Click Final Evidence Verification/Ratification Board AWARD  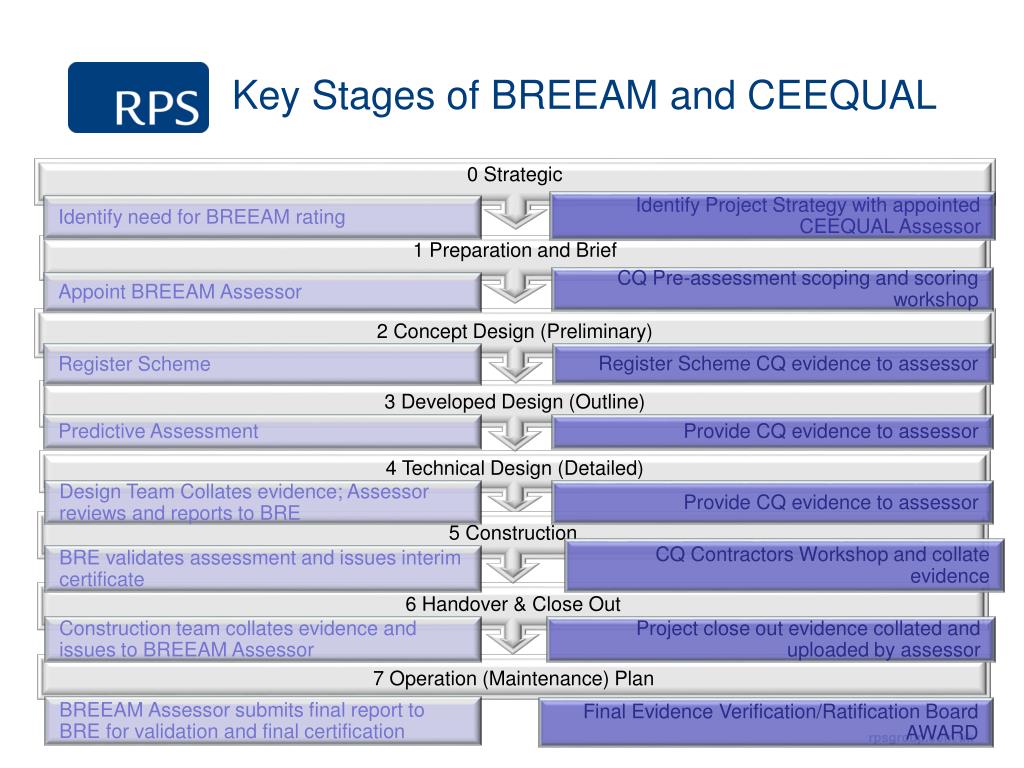coord(766,722)
